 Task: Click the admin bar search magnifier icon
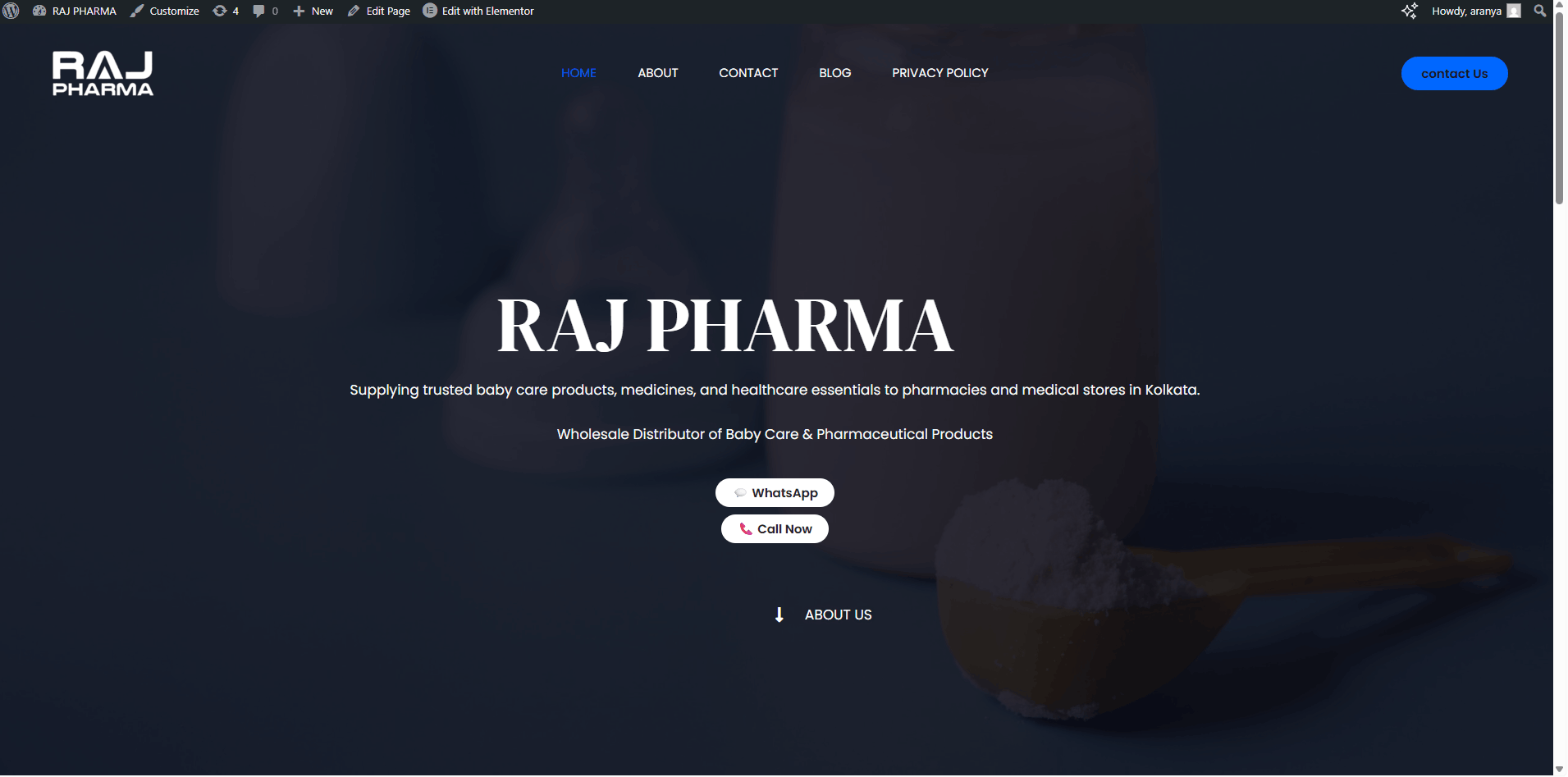coord(1540,11)
